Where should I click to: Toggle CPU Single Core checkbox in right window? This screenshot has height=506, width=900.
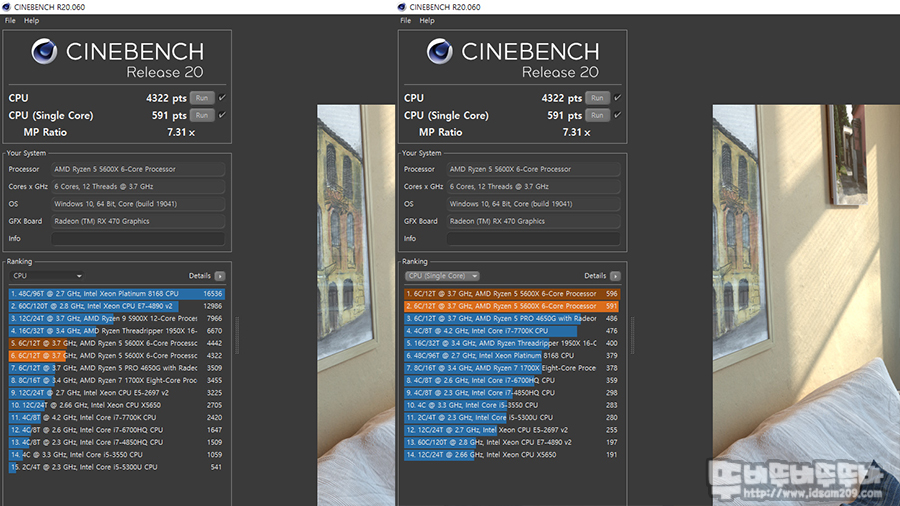618,115
